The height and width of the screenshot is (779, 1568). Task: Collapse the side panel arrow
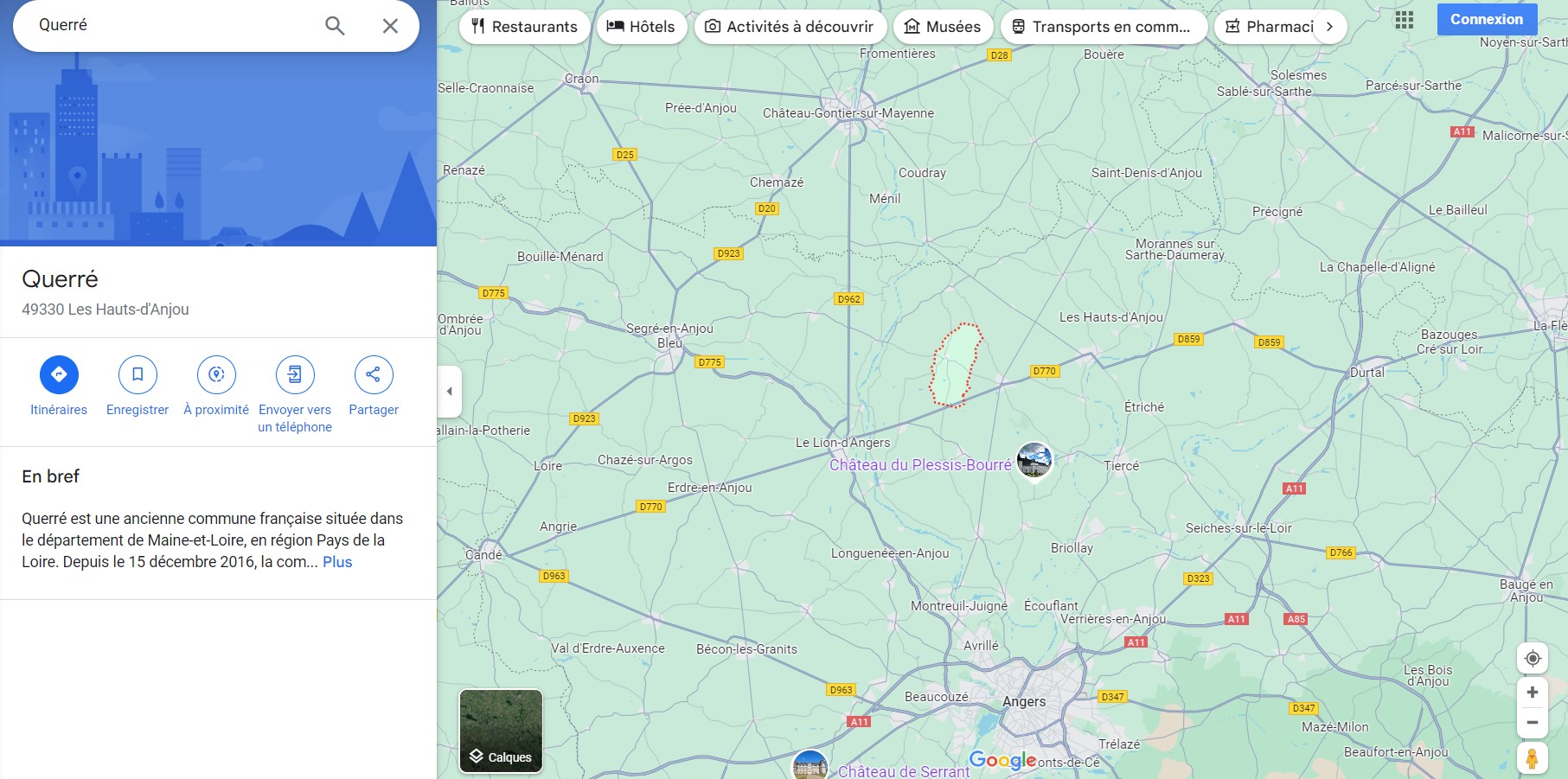[449, 391]
